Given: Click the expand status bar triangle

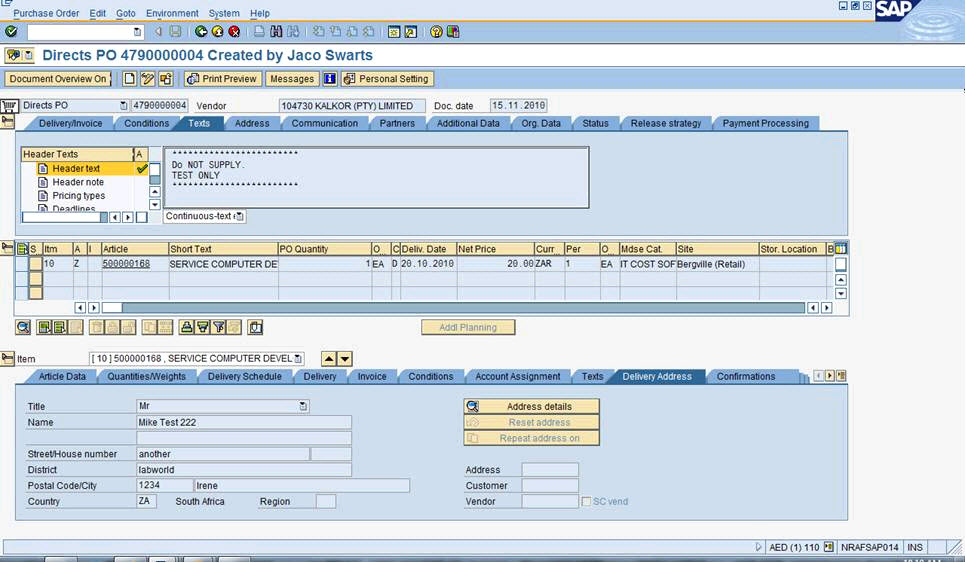Looking at the screenshot, I should click(759, 547).
